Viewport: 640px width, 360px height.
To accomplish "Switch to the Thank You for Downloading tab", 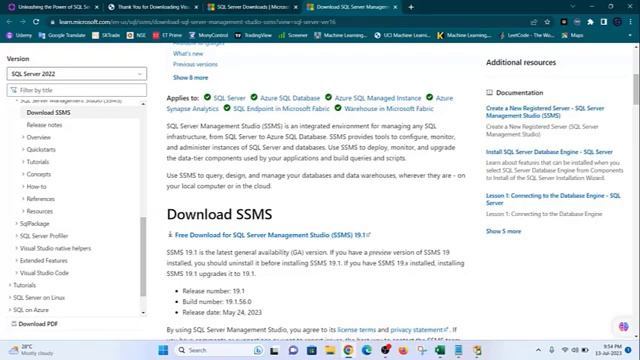I will 153,7.
